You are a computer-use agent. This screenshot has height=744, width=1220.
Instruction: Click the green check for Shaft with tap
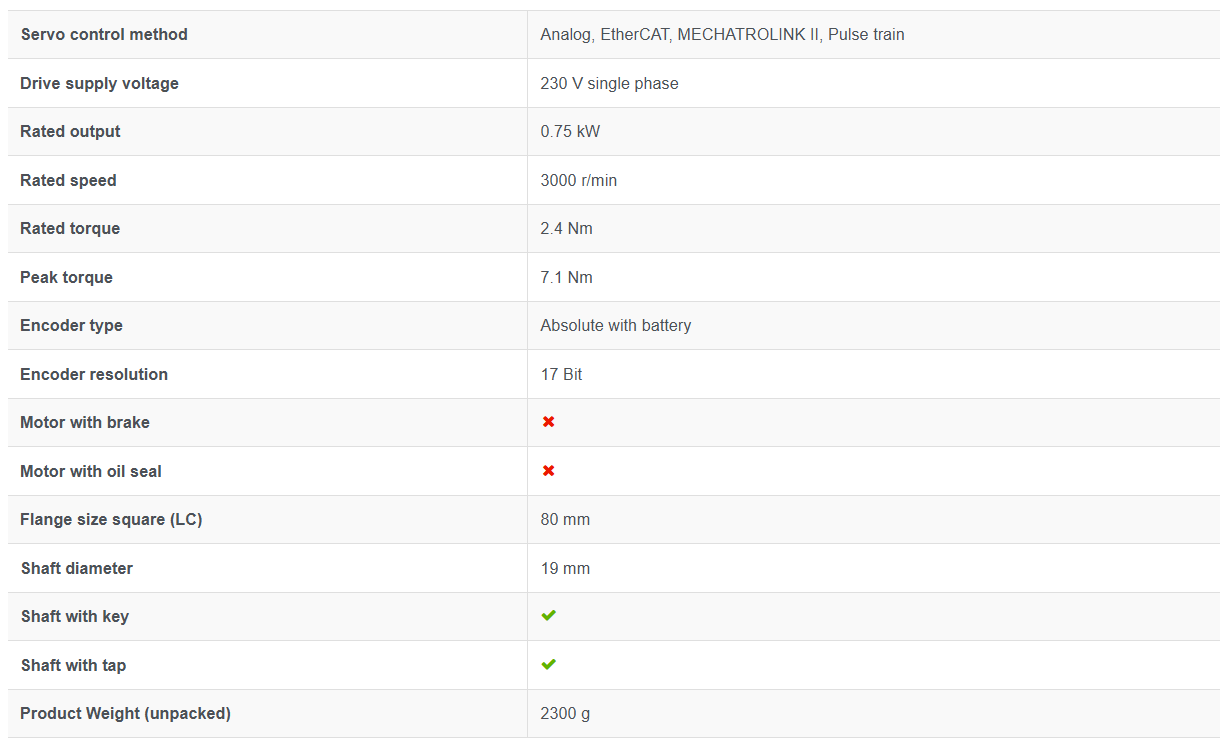pyautogui.click(x=548, y=664)
